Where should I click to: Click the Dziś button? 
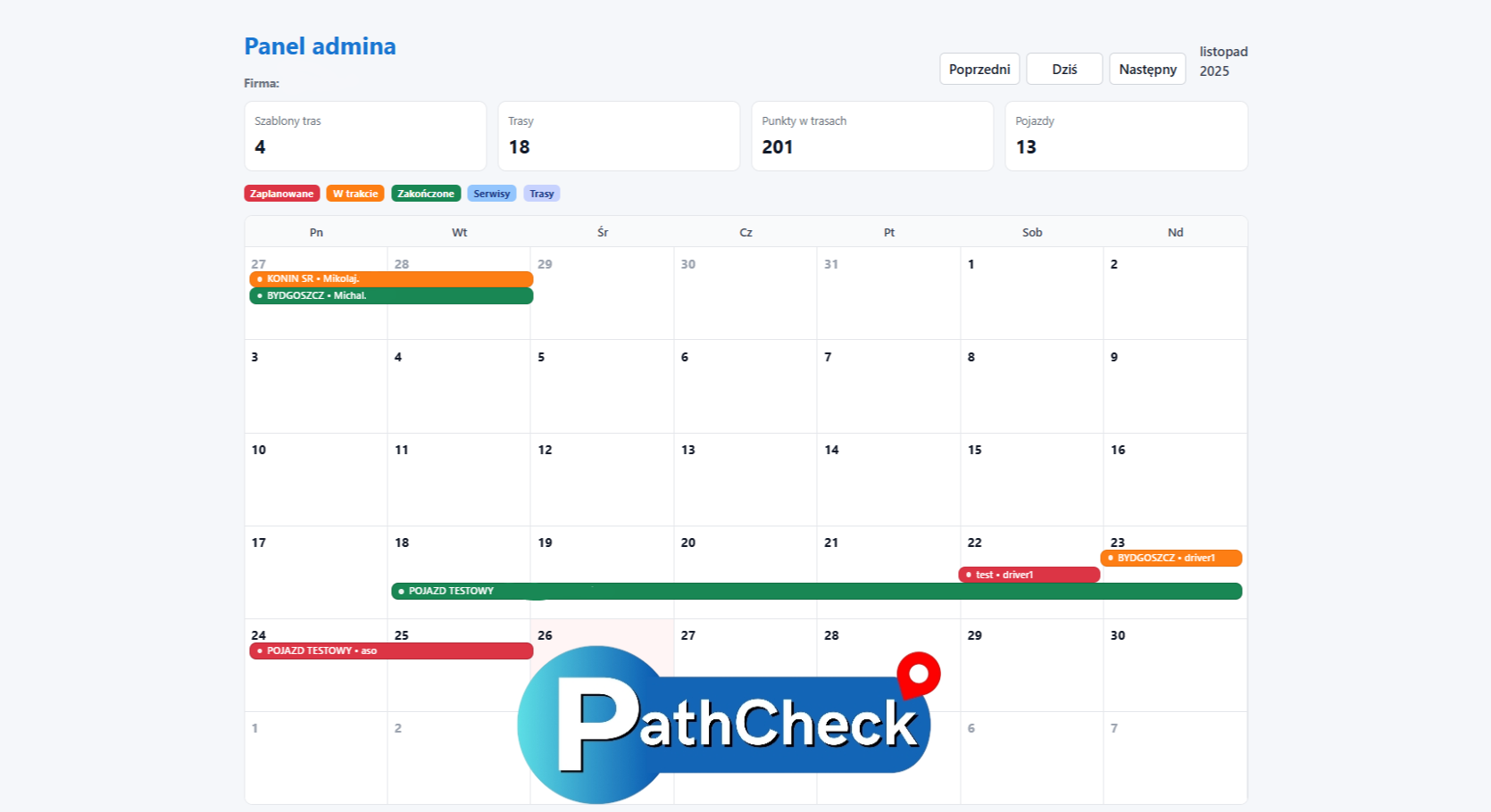tap(1064, 70)
